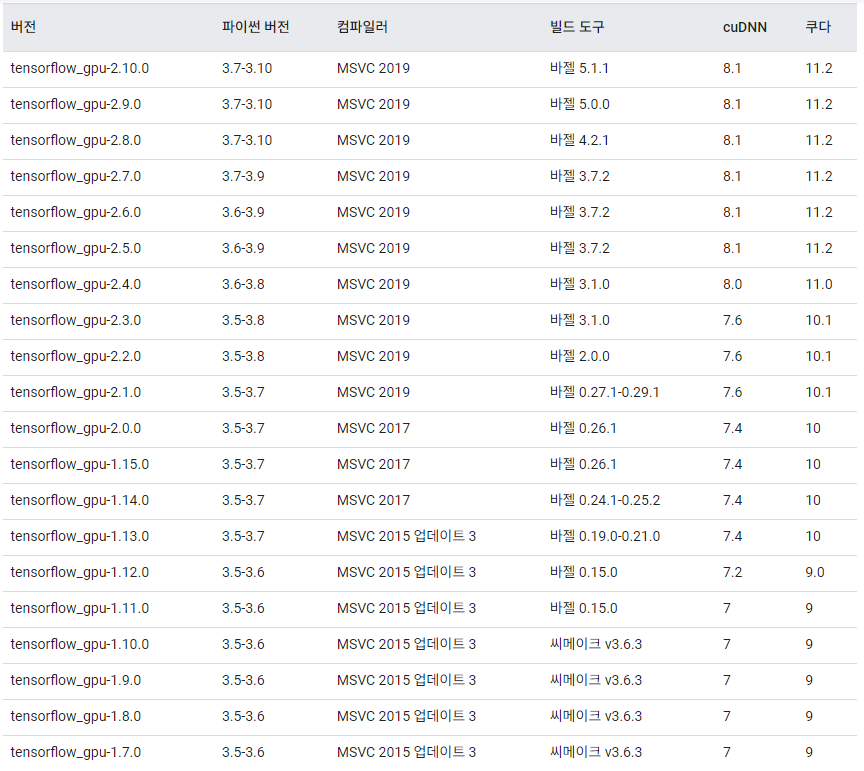Image resolution: width=864 pixels, height=771 pixels.
Task: Click the 파이썬 버전 column header
Action: coord(256,27)
